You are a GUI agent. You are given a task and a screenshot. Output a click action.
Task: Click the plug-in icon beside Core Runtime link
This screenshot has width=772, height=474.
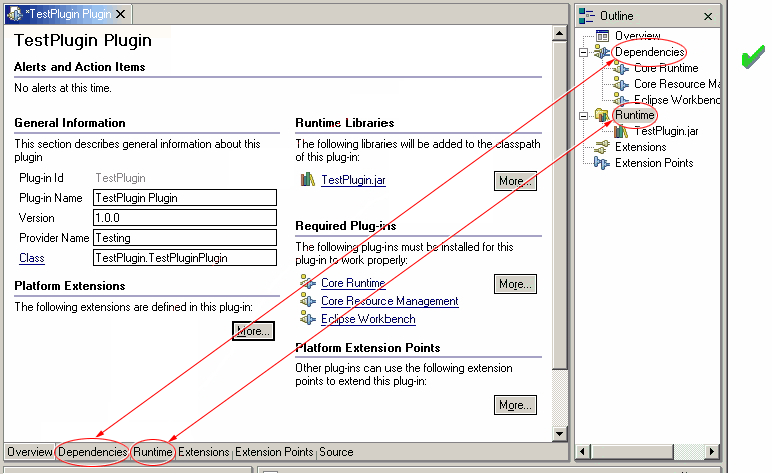coord(308,283)
